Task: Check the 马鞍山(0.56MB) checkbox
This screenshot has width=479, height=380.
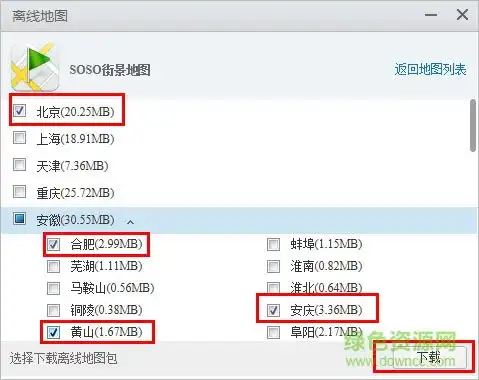Action: coord(53,288)
